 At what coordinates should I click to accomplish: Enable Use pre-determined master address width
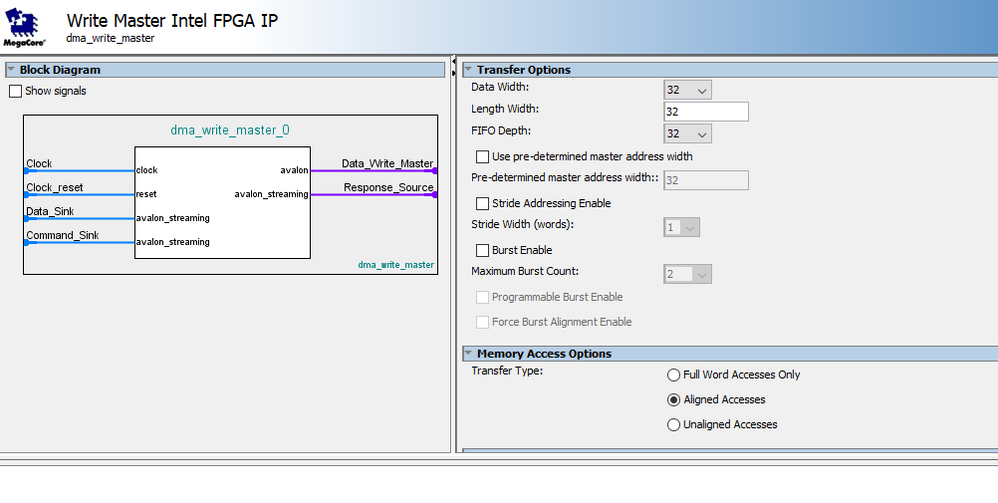pos(482,157)
